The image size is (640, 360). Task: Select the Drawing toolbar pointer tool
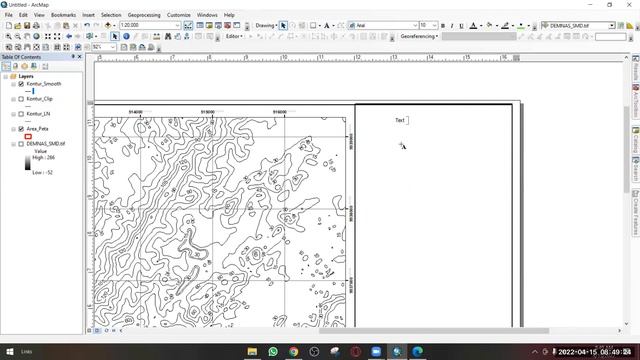click(283, 26)
